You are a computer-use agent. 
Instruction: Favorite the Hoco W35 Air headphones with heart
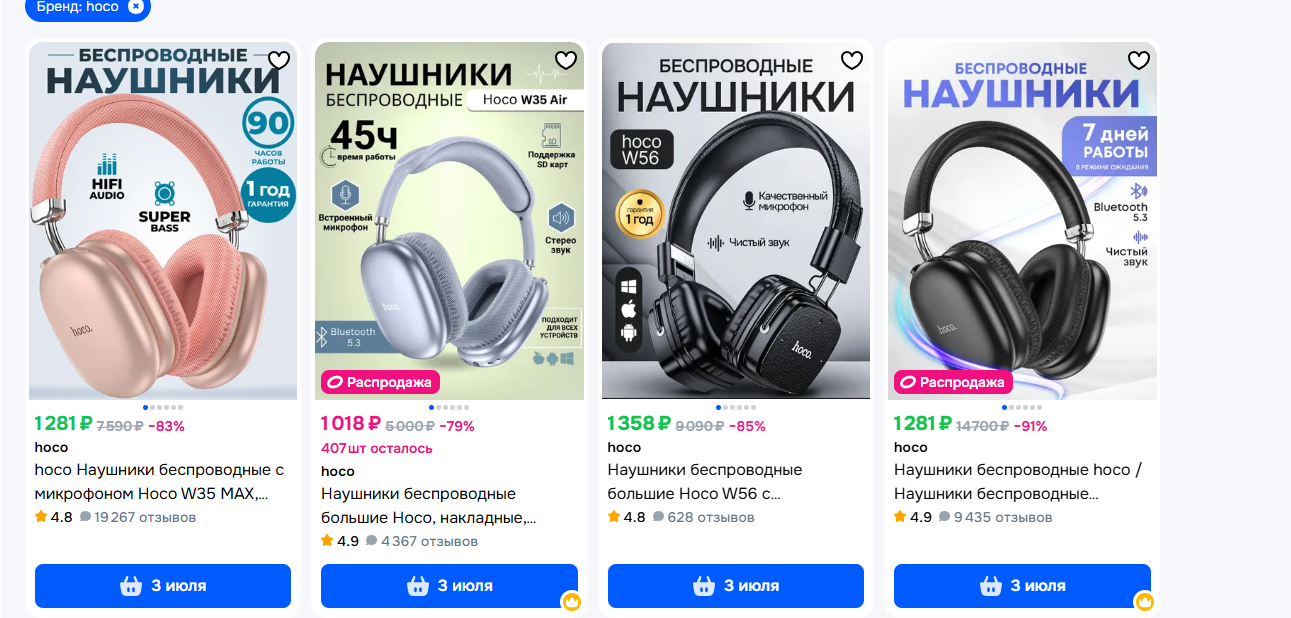click(x=566, y=61)
